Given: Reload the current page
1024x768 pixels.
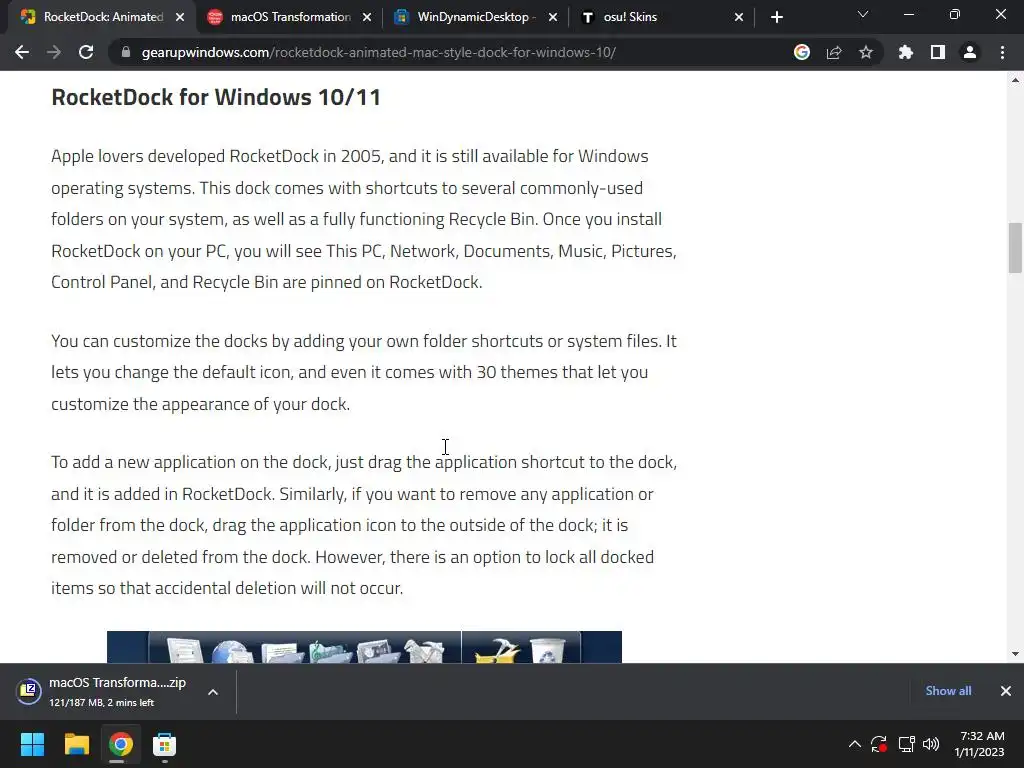Looking at the screenshot, I should pyautogui.click(x=86, y=52).
